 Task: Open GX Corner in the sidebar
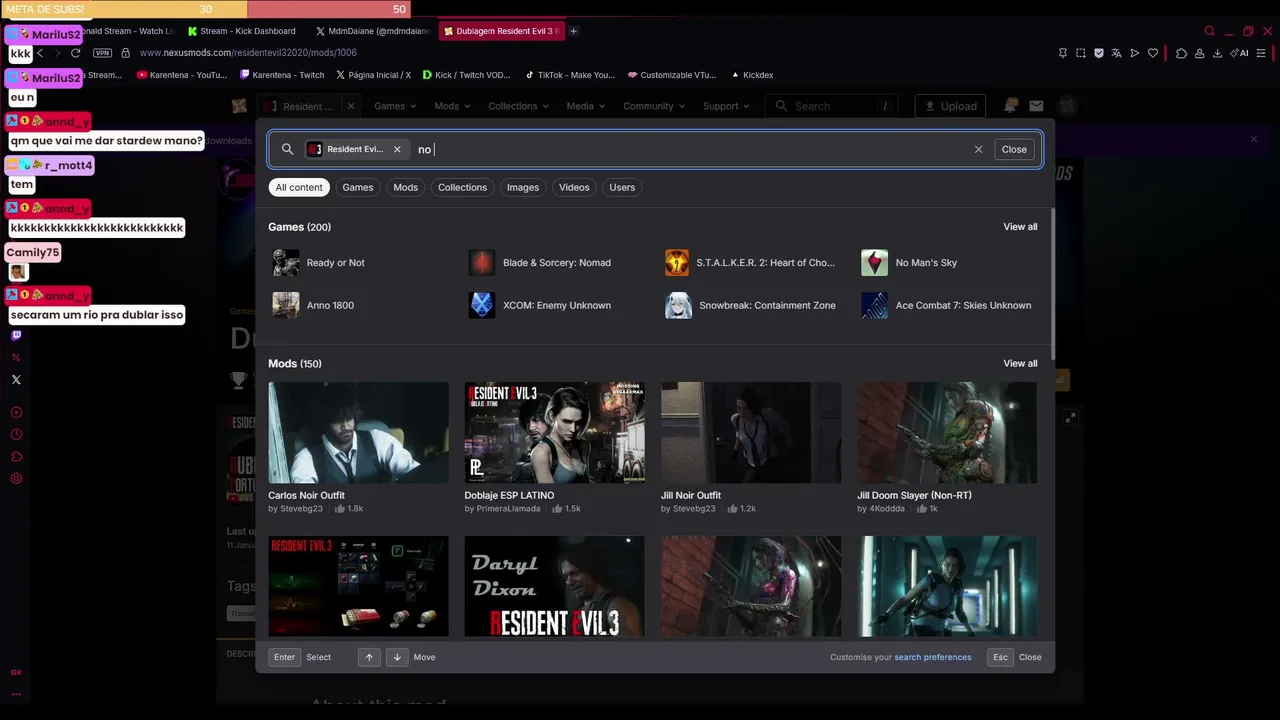point(16,672)
